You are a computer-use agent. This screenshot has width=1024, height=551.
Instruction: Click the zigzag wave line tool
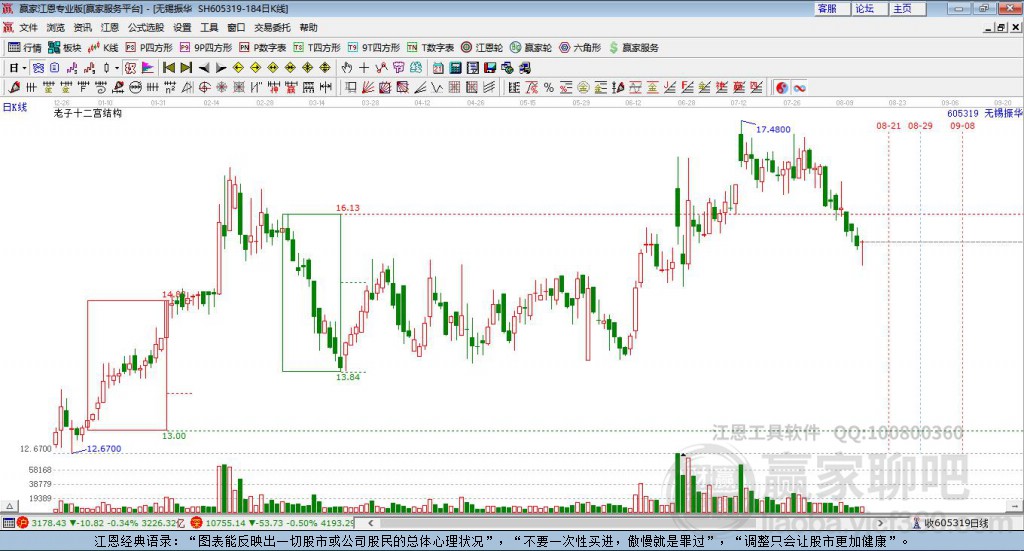[436, 87]
